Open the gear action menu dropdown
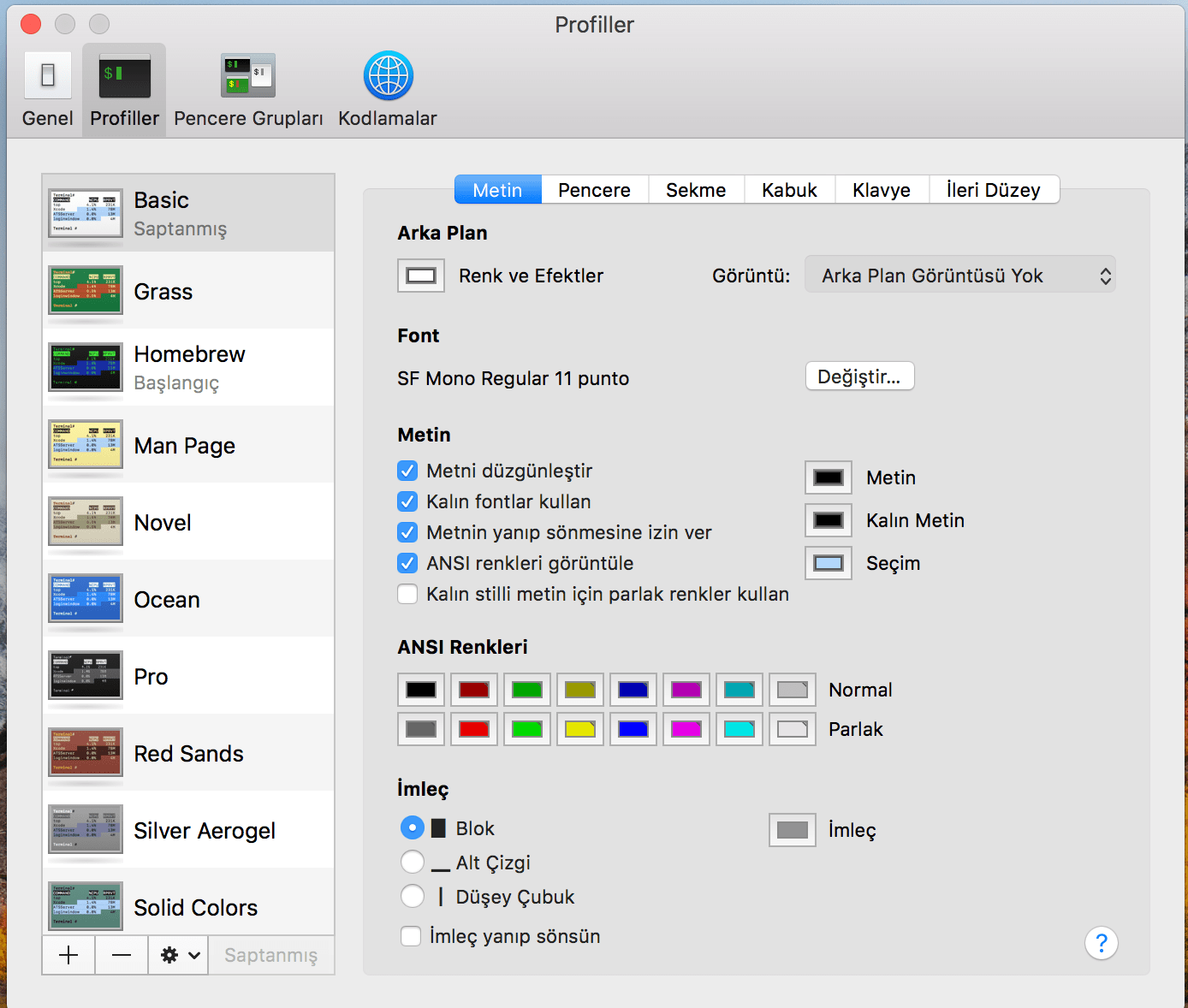This screenshot has width=1188, height=1008. click(x=181, y=955)
